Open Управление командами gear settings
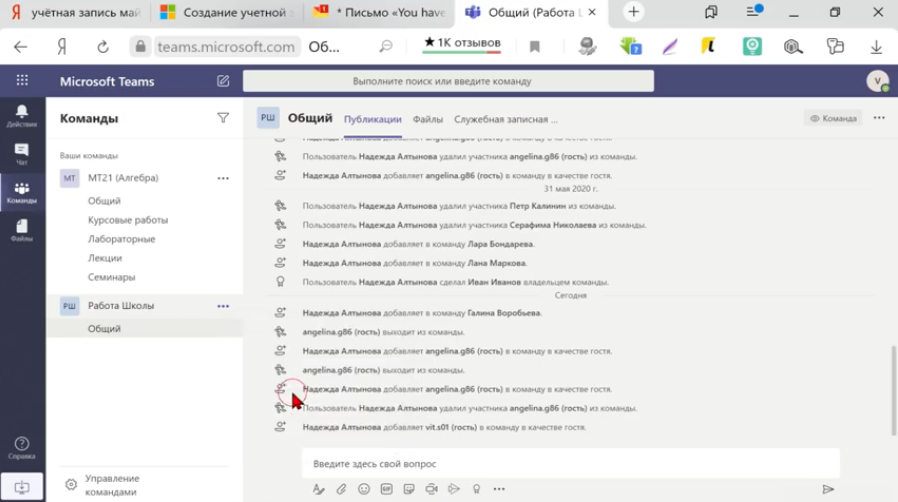 [71, 484]
